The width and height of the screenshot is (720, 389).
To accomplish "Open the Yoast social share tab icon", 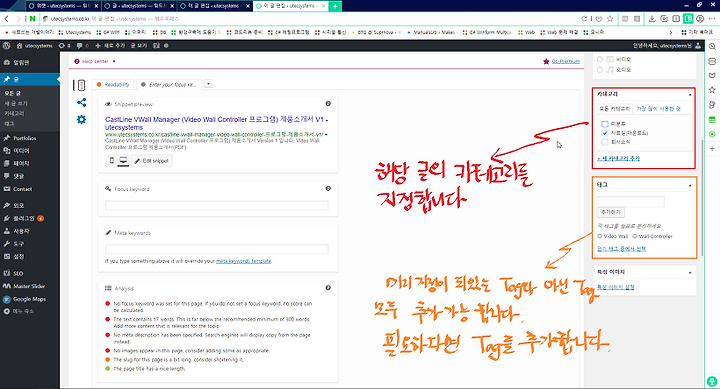I will [81, 102].
